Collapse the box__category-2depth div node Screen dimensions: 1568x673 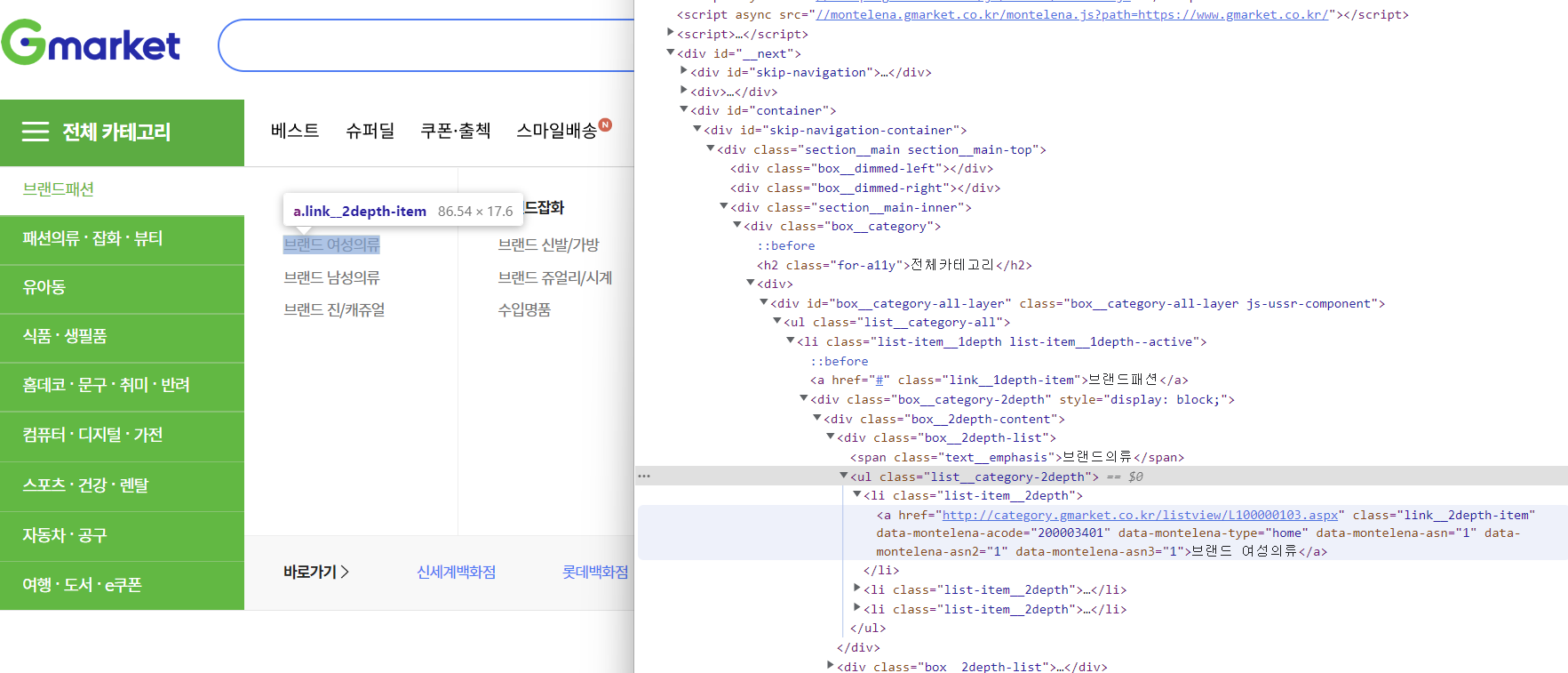coord(804,398)
